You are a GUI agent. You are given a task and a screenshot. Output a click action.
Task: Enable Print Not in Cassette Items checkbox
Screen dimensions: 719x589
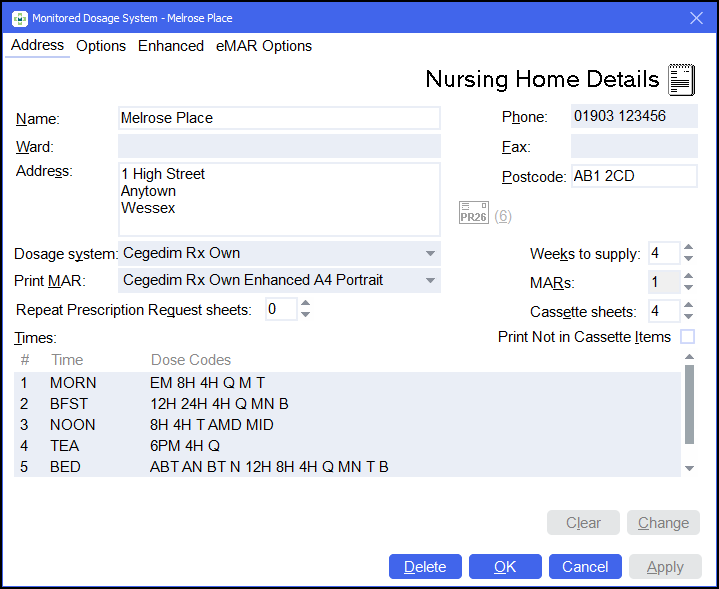coord(687,337)
